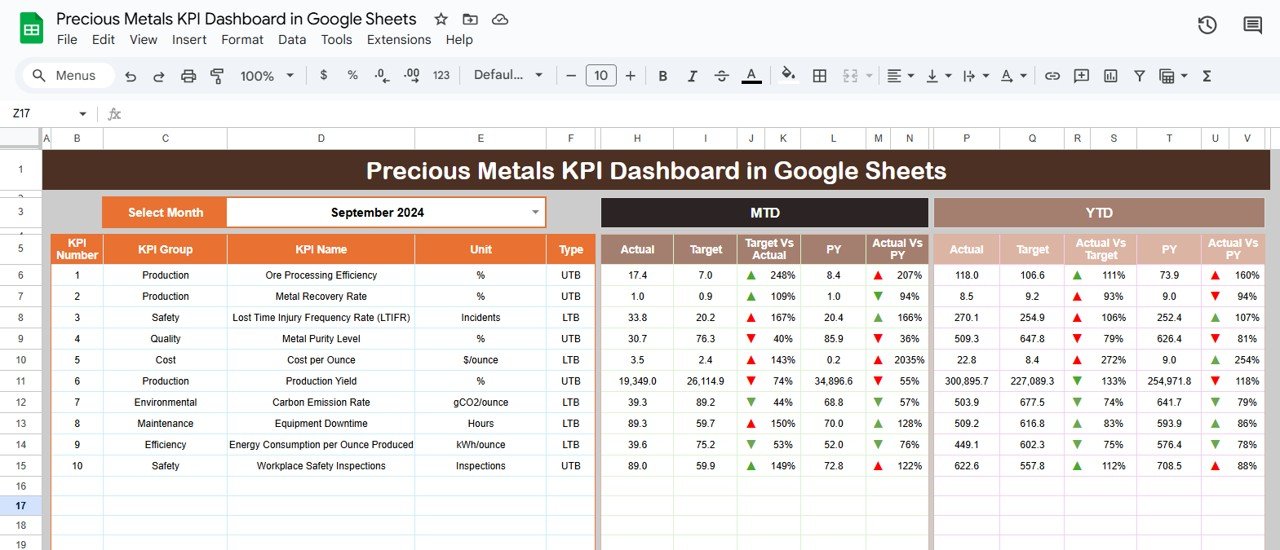Screen dimensions: 1280x550
Task: Click the merge cells icon
Action: coord(851,75)
